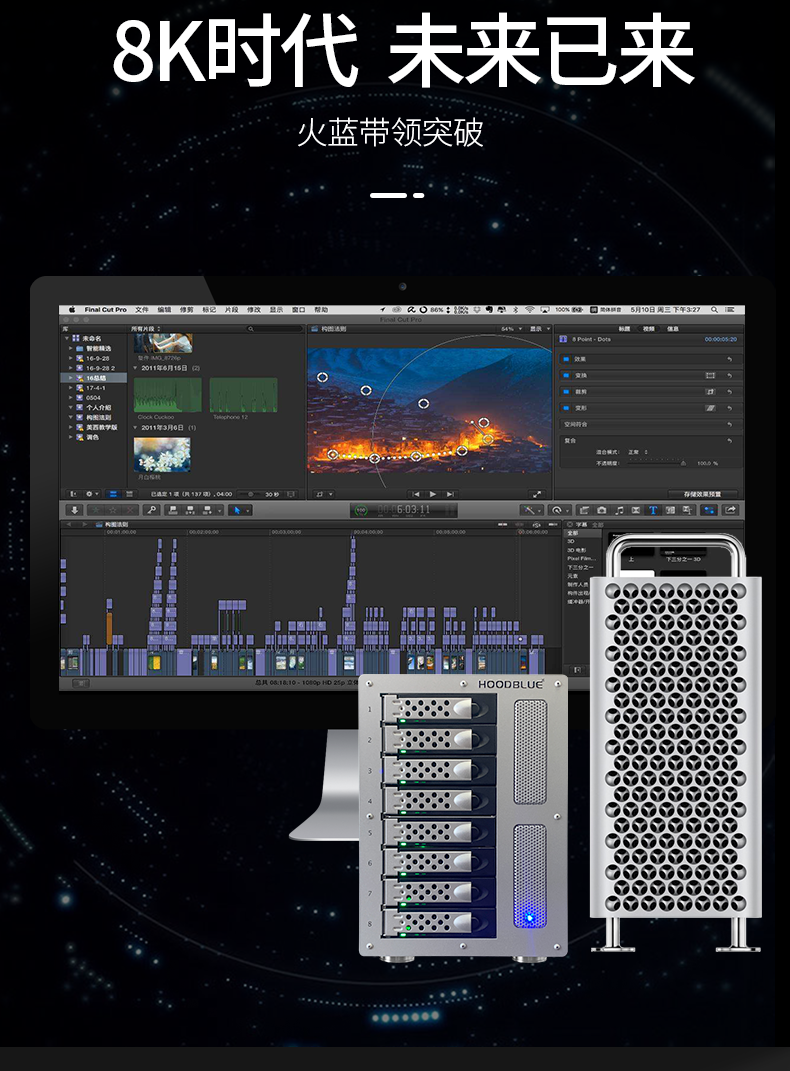The height and width of the screenshot is (1071, 790).
Task: Open the 文件 menu
Action: coord(141,309)
